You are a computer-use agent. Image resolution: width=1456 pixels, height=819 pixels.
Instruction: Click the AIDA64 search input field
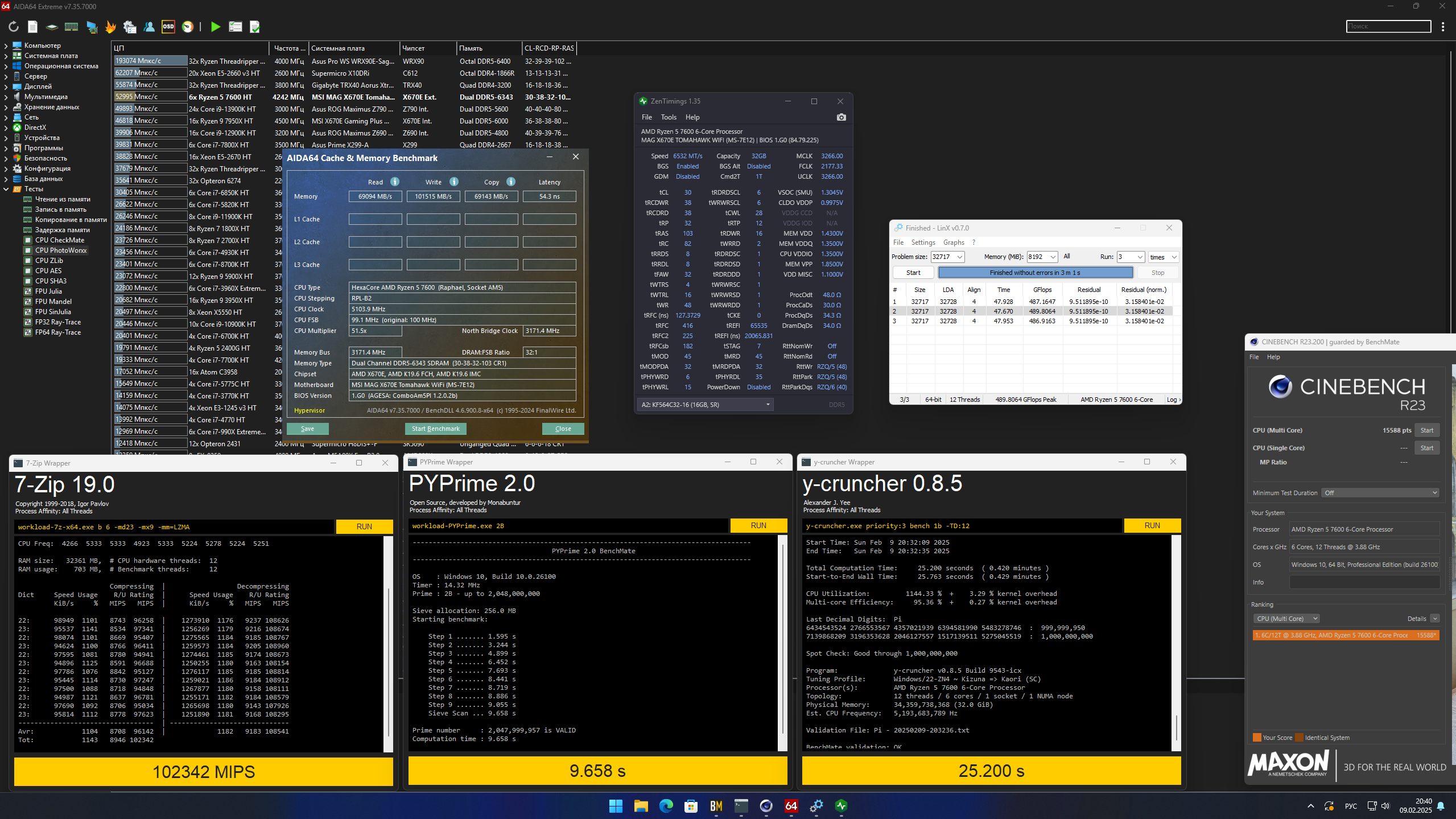(1388, 26)
